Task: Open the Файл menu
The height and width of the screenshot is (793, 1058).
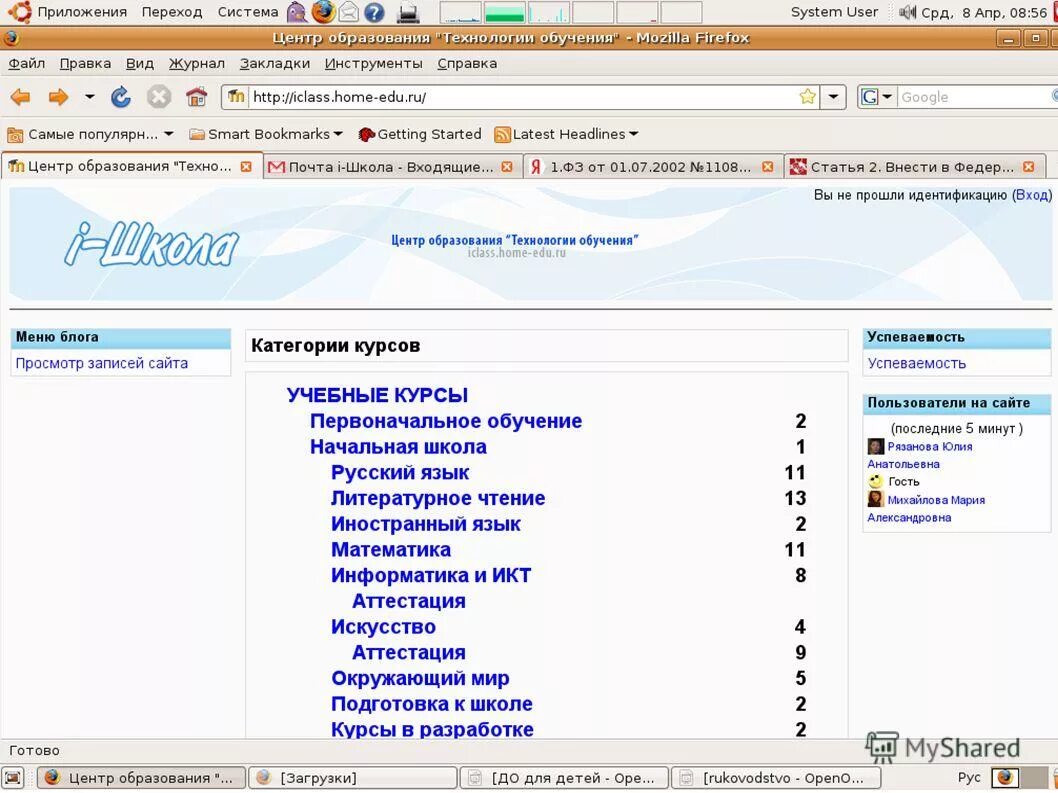Action: point(26,63)
